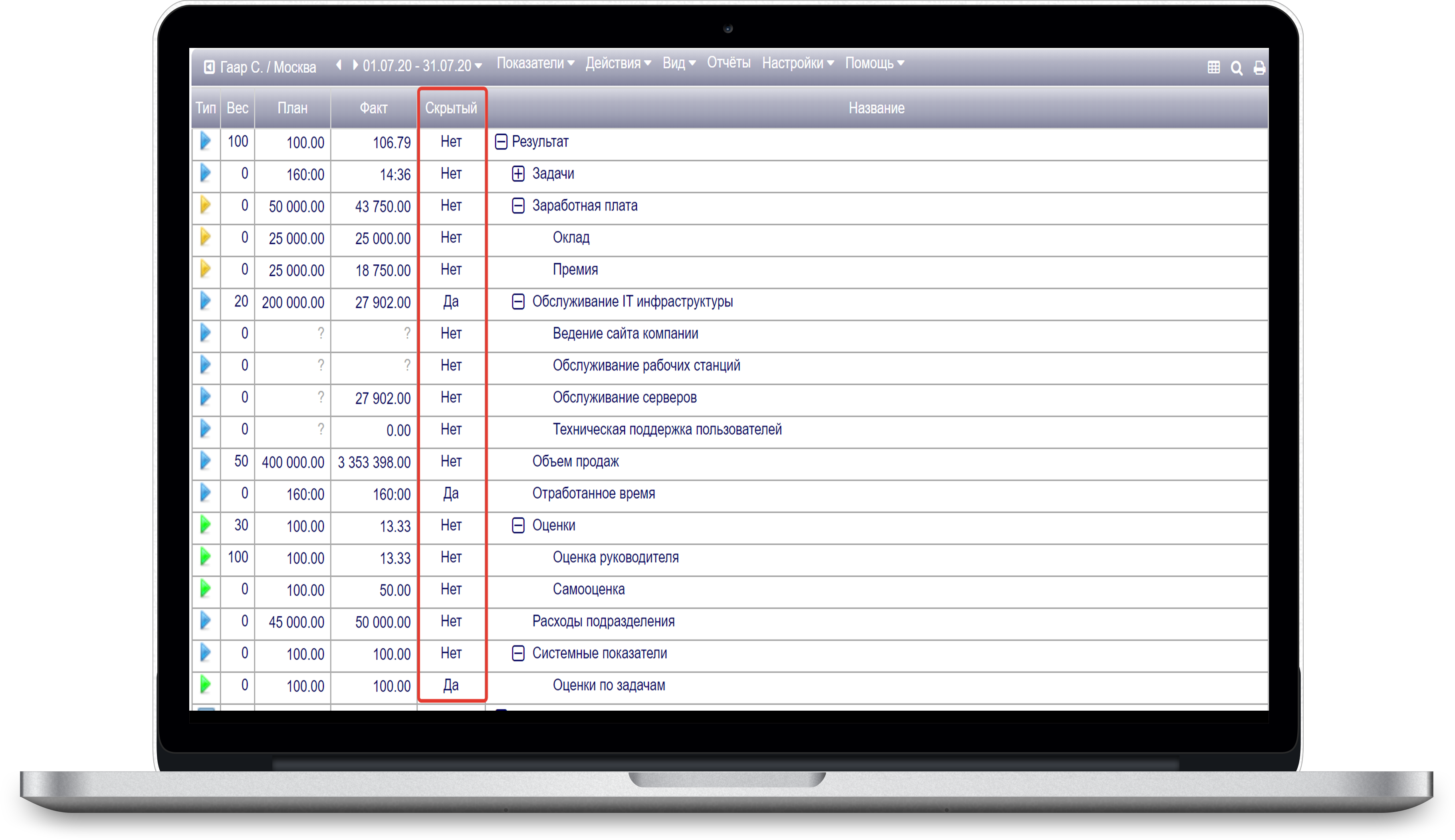Toggle hidden value Нет for Премия

(450, 269)
